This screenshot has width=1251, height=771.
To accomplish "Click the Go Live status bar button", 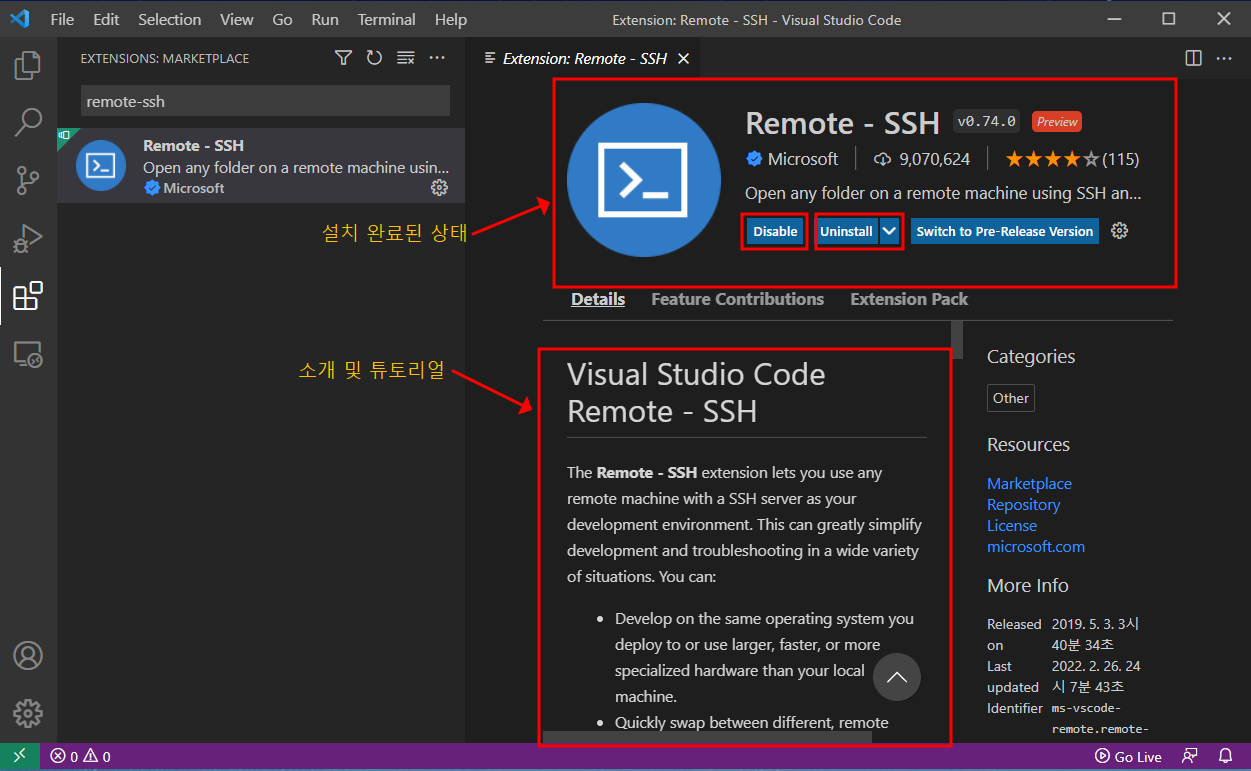I will coord(1129,757).
